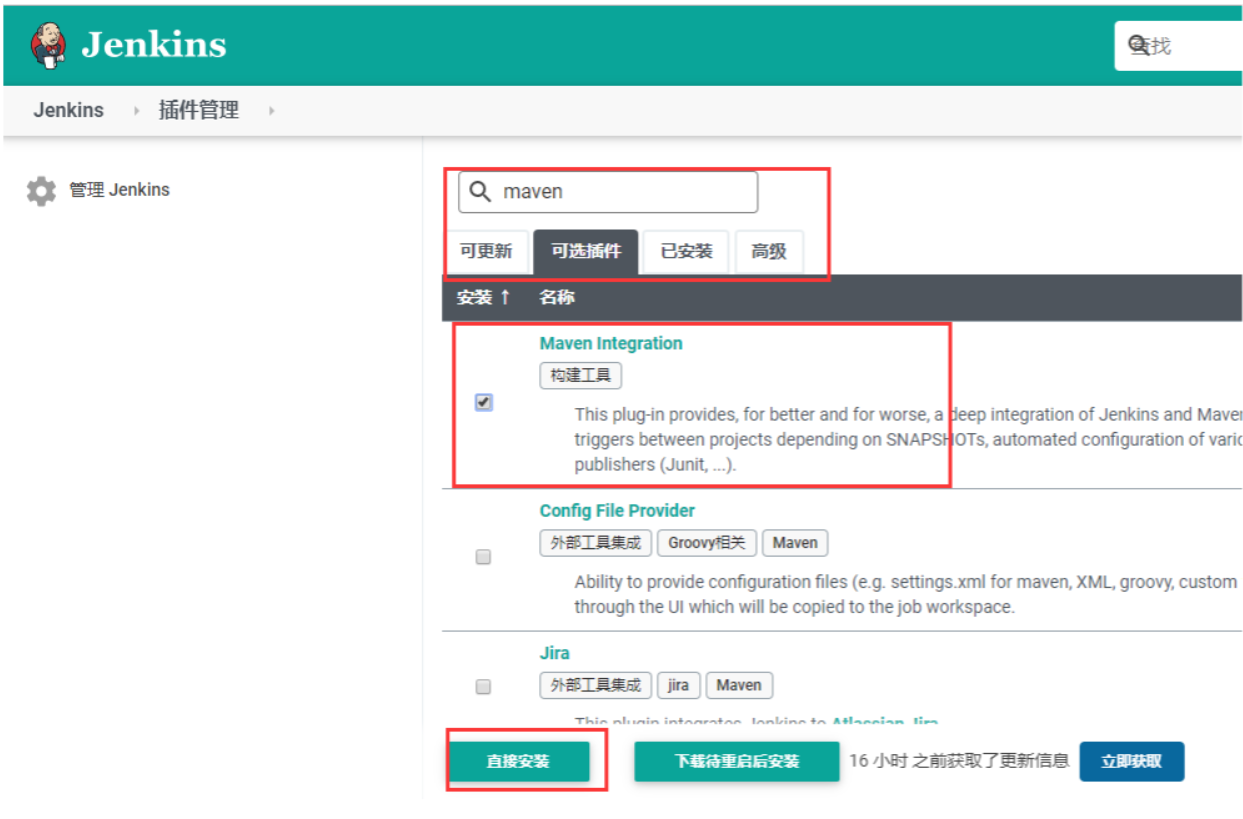Sort by the 安装 column arrow
1243x819 pixels.
coord(505,297)
